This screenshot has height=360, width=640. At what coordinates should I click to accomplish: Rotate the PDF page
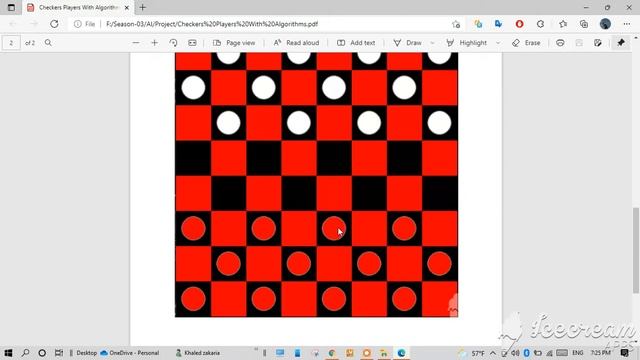pyautogui.click(x=173, y=43)
